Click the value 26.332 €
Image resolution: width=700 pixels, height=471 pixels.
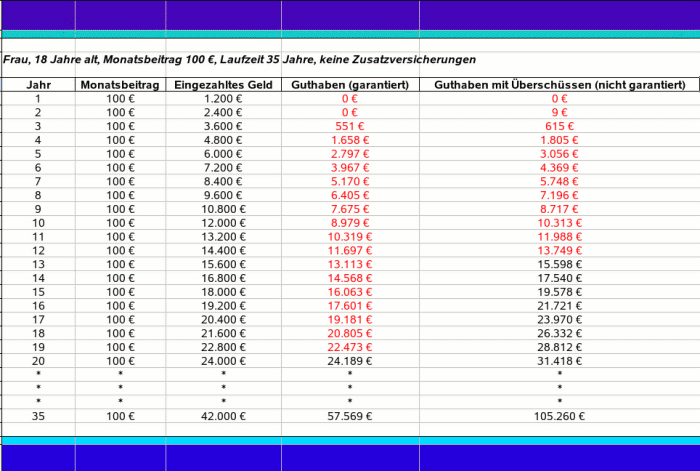559,334
